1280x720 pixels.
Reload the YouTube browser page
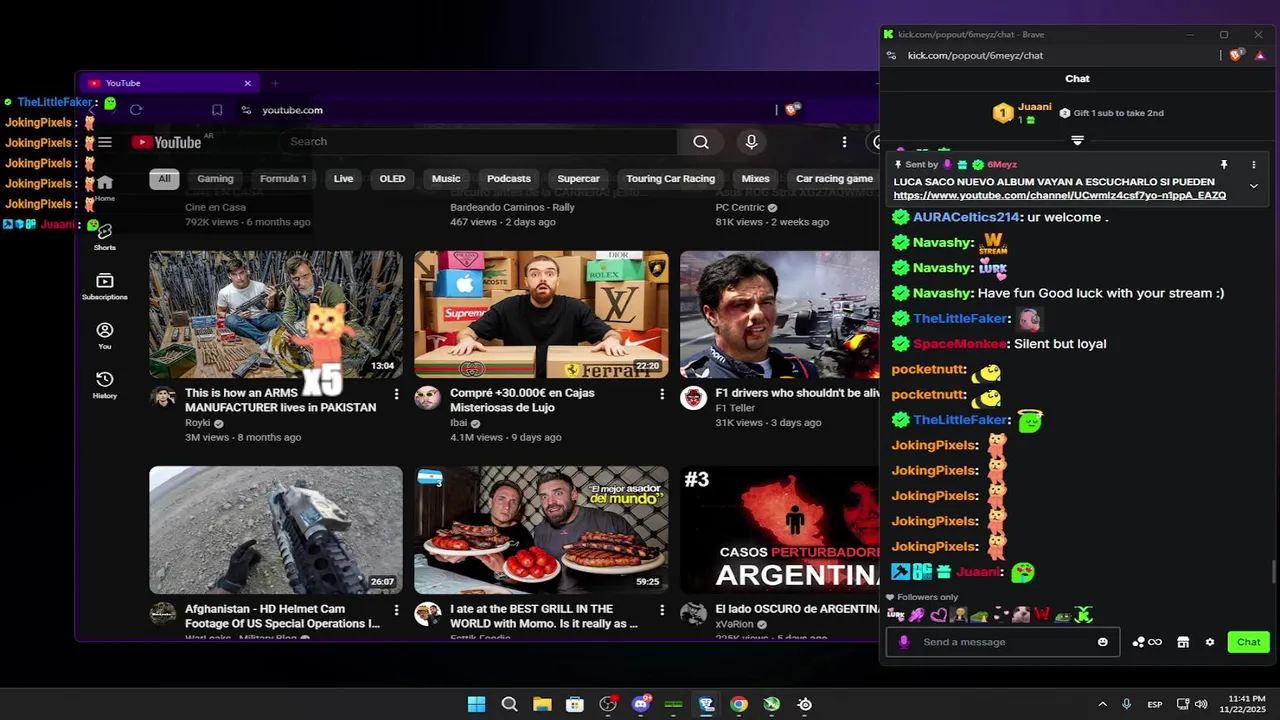tap(136, 110)
